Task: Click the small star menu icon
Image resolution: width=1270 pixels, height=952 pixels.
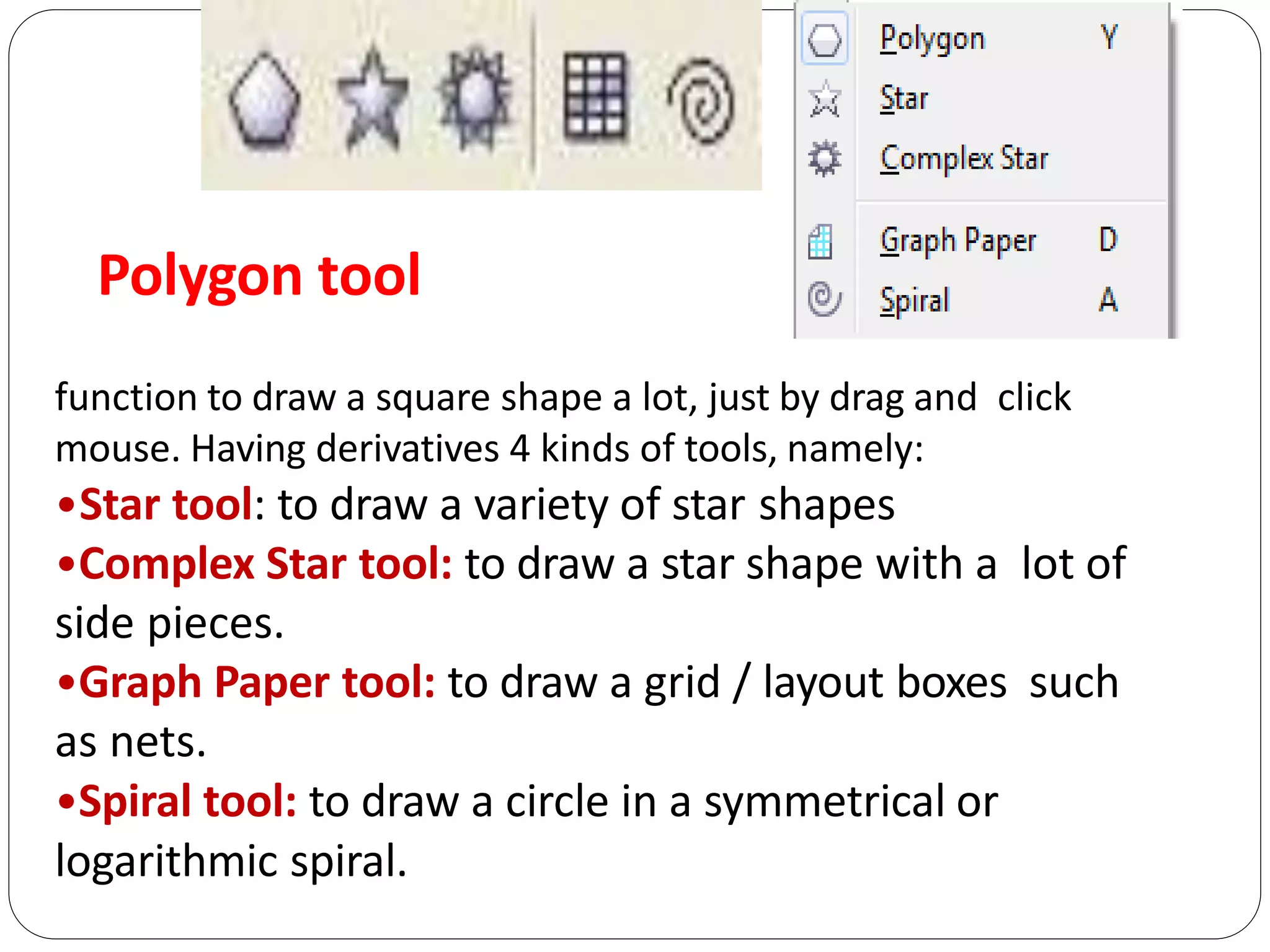Action: pos(824,99)
